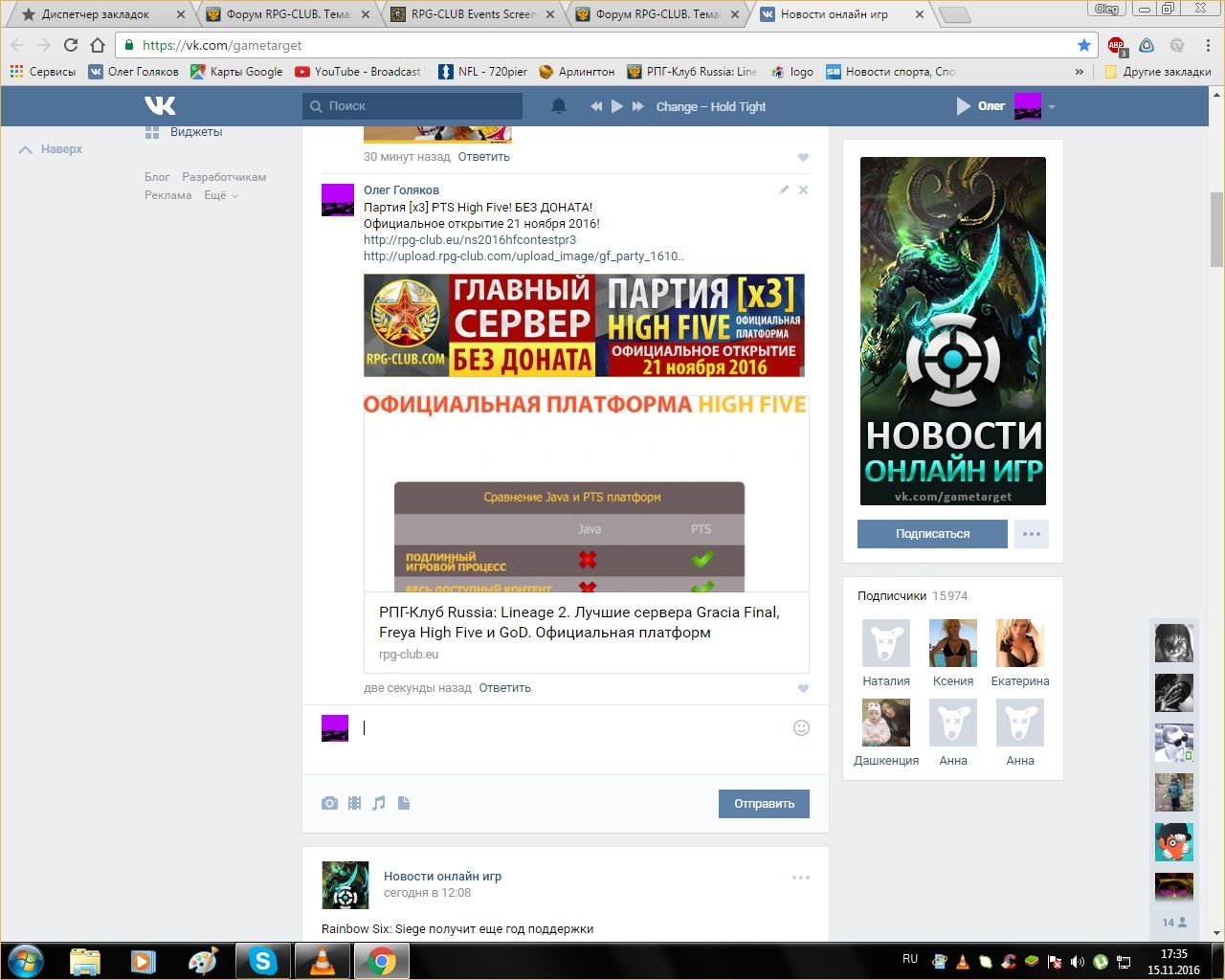
Task: Open the РПГ-Клуб Russia link preview title
Action: pos(579,622)
